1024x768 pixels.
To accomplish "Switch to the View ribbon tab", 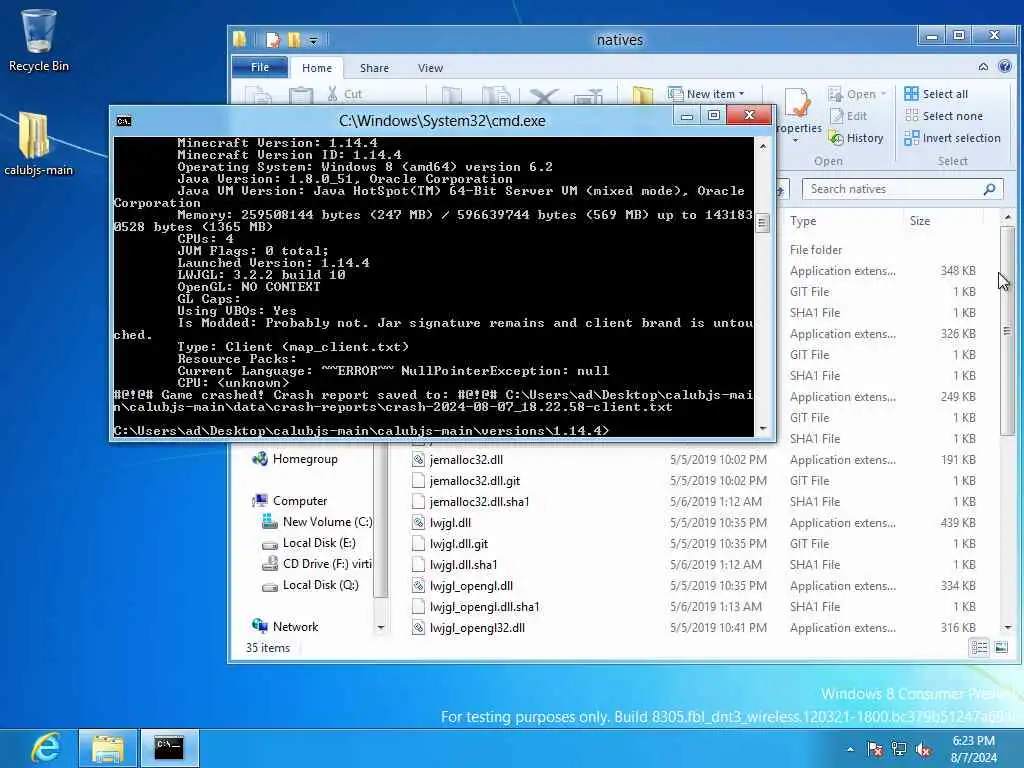I will click(x=430, y=67).
